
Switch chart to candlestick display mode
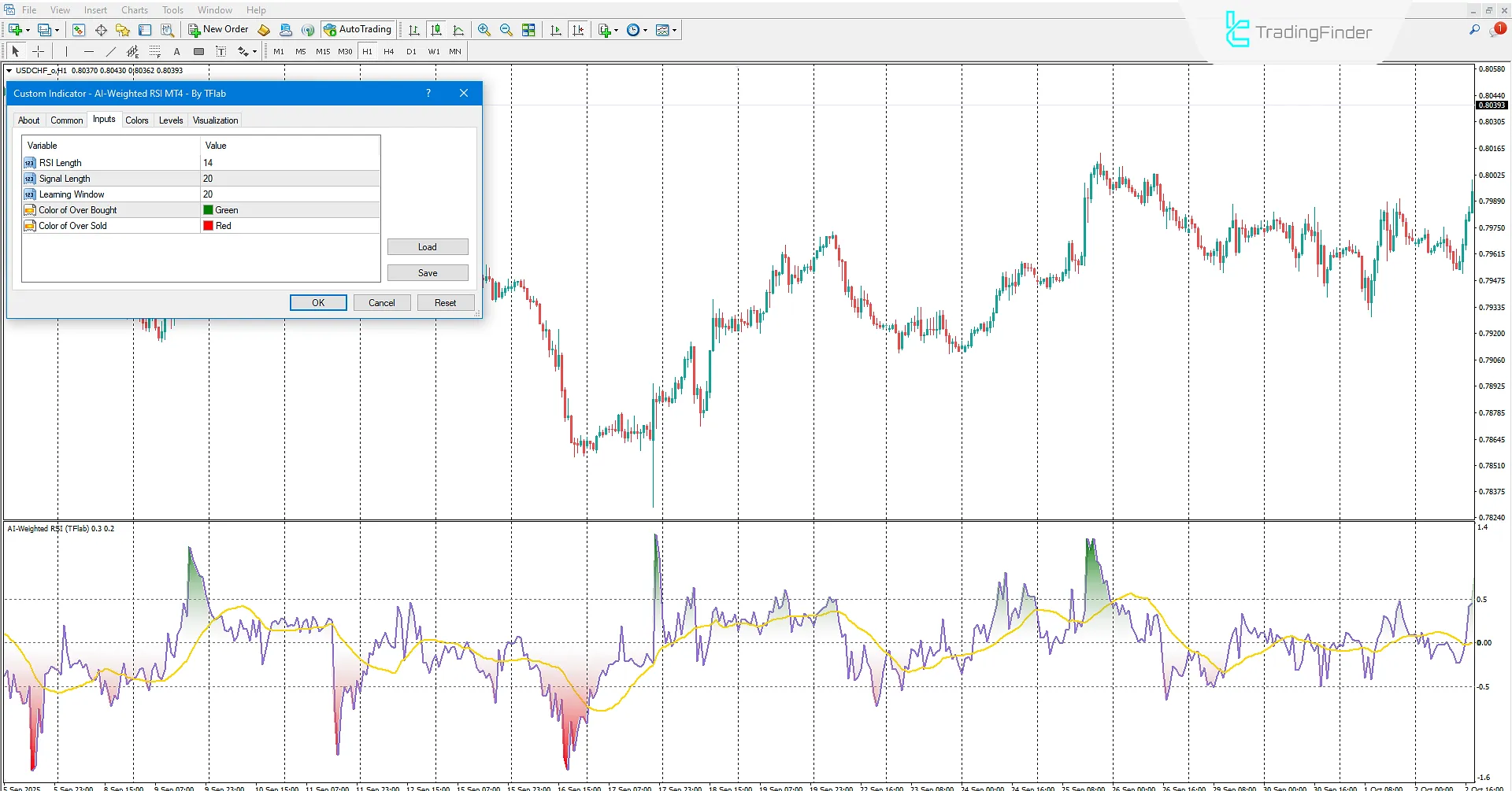click(436, 30)
